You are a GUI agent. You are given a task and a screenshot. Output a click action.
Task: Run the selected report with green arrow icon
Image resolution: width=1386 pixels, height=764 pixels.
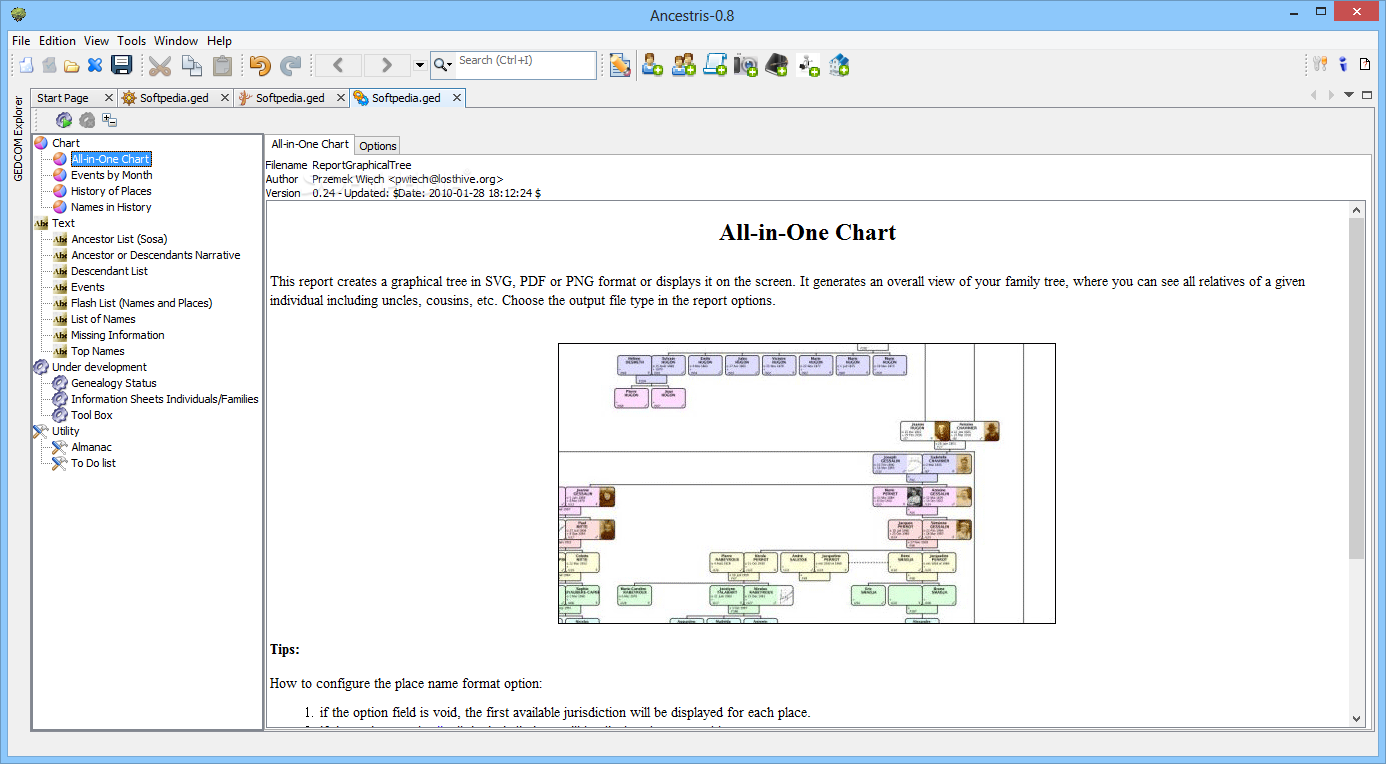tap(64, 120)
